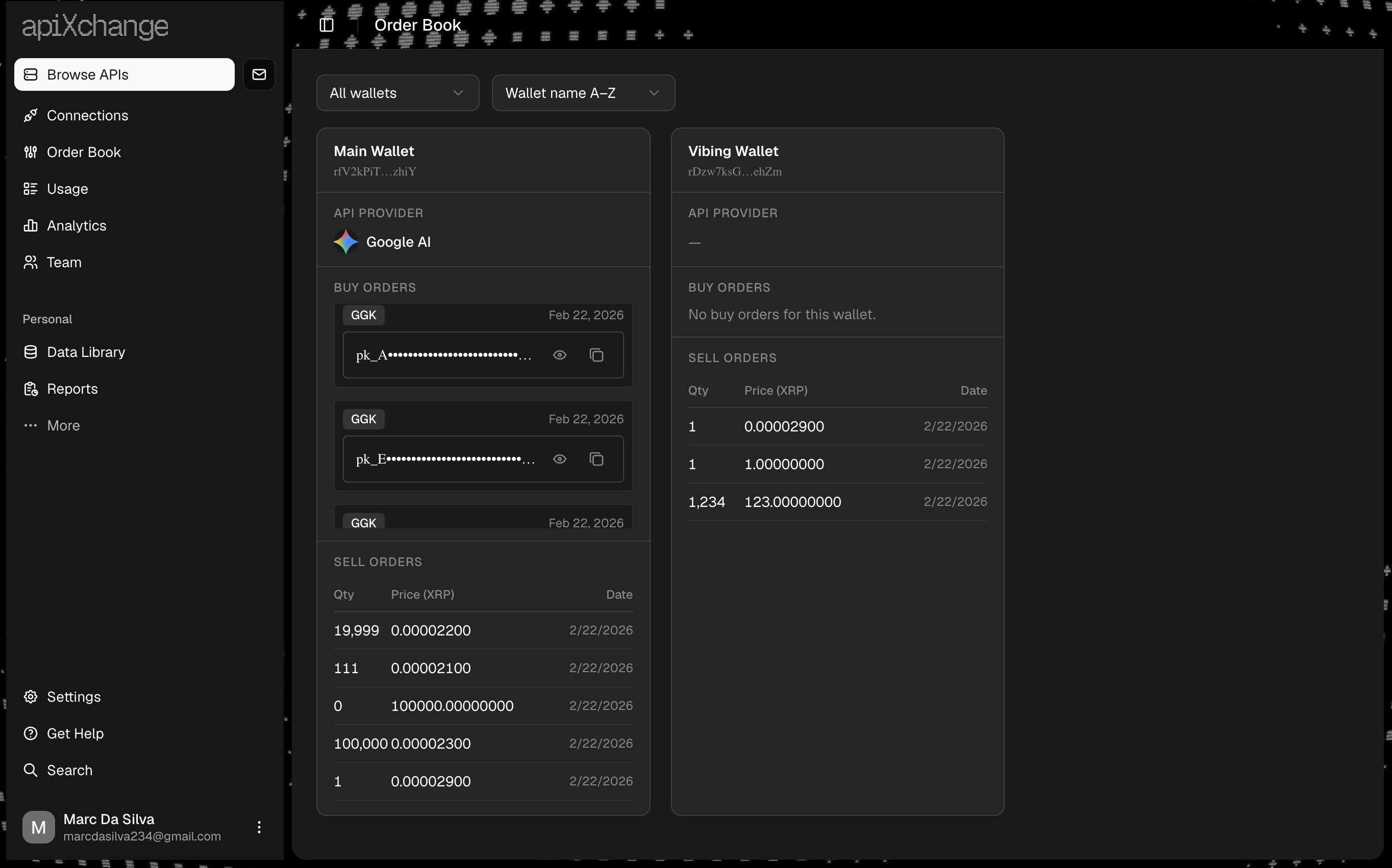Open the Analytics sidebar item
Screen dimensions: 1392x868
[x=77, y=225]
